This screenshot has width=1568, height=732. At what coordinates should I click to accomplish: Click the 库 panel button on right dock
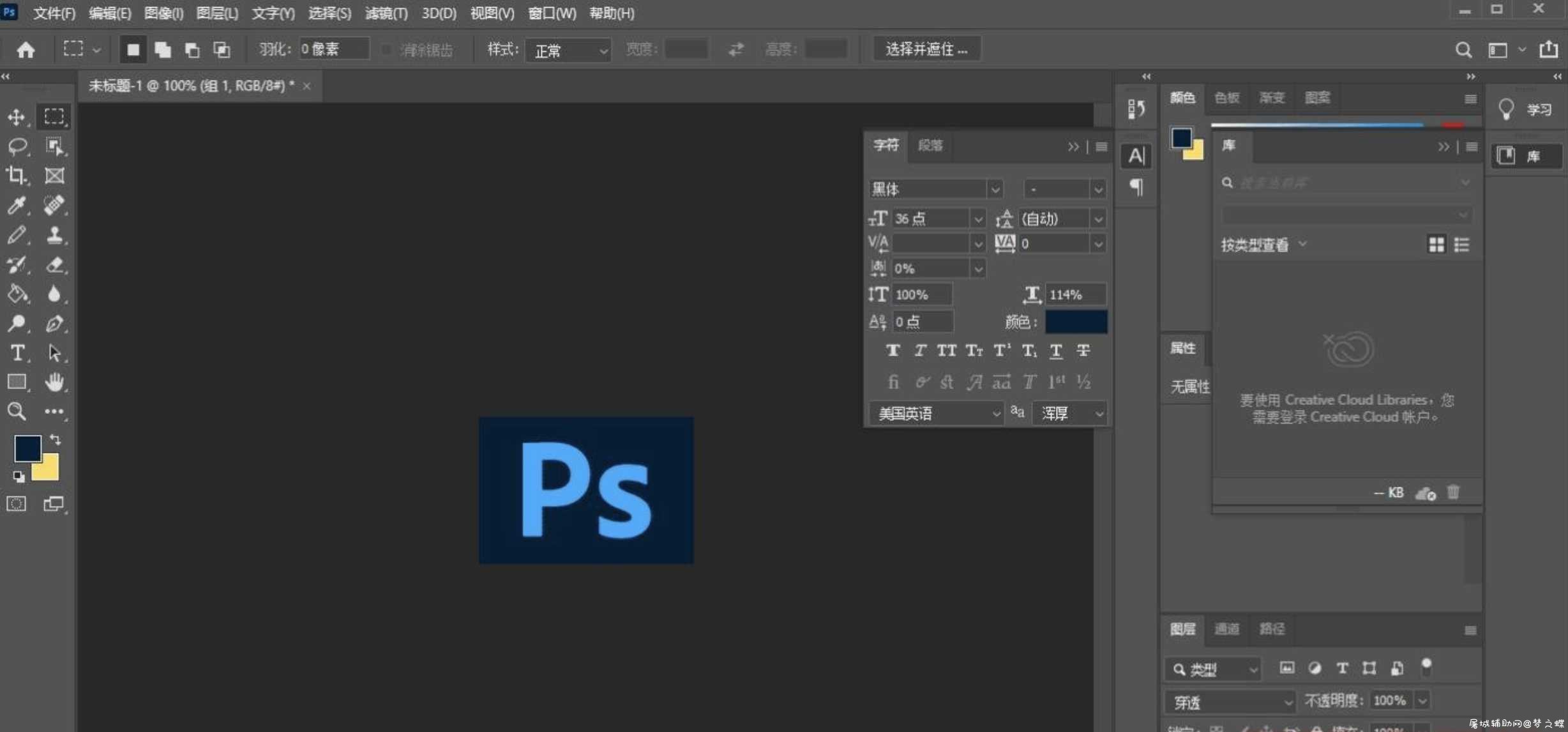tap(1525, 156)
